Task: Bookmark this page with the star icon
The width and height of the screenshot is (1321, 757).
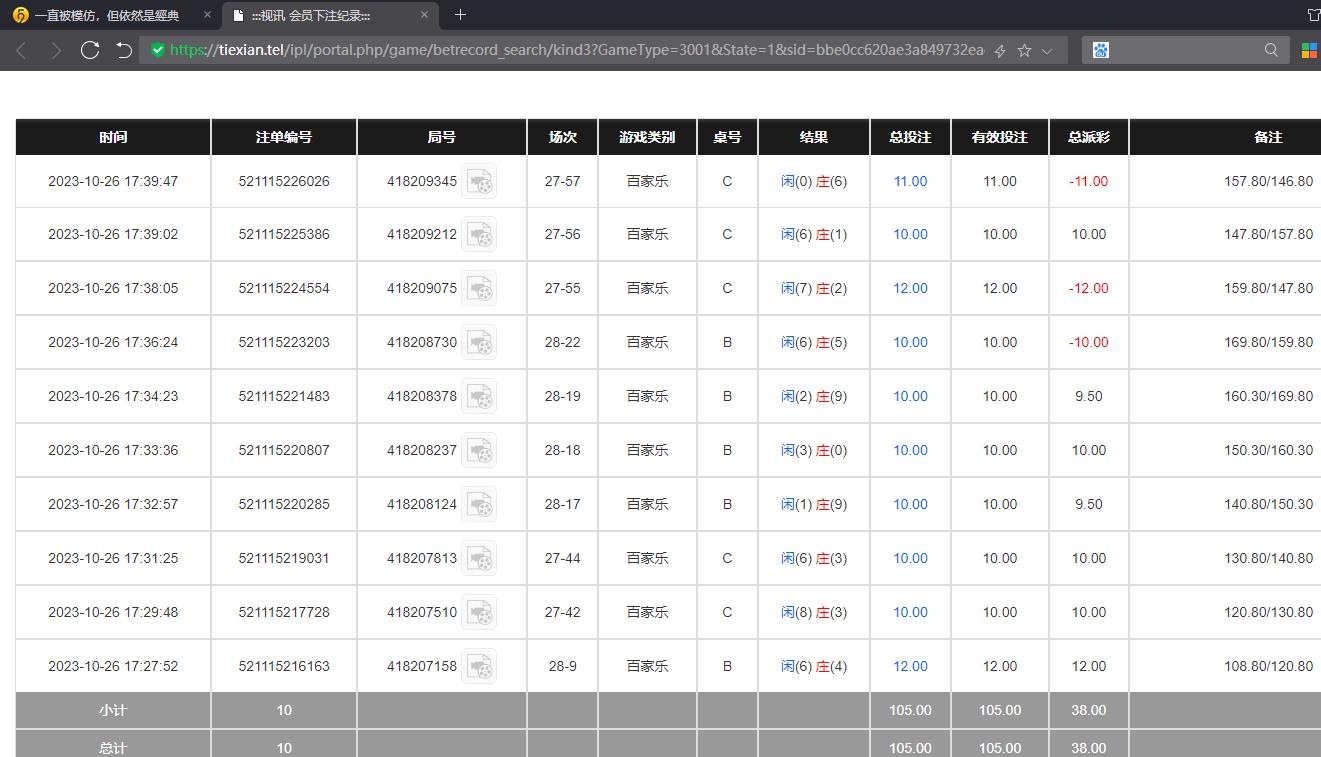Action: point(1024,50)
